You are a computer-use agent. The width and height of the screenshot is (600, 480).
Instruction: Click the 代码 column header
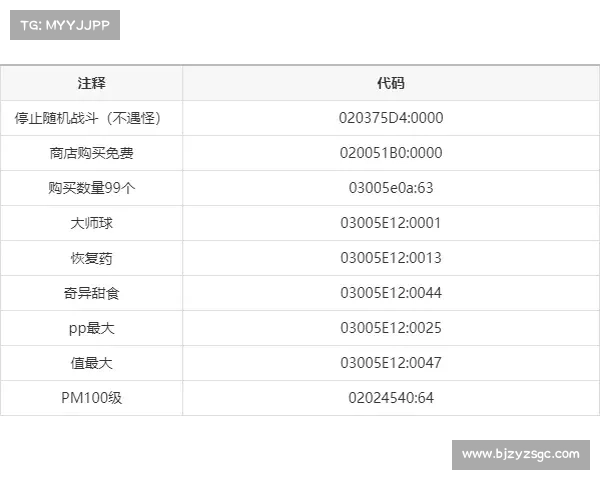[390, 83]
